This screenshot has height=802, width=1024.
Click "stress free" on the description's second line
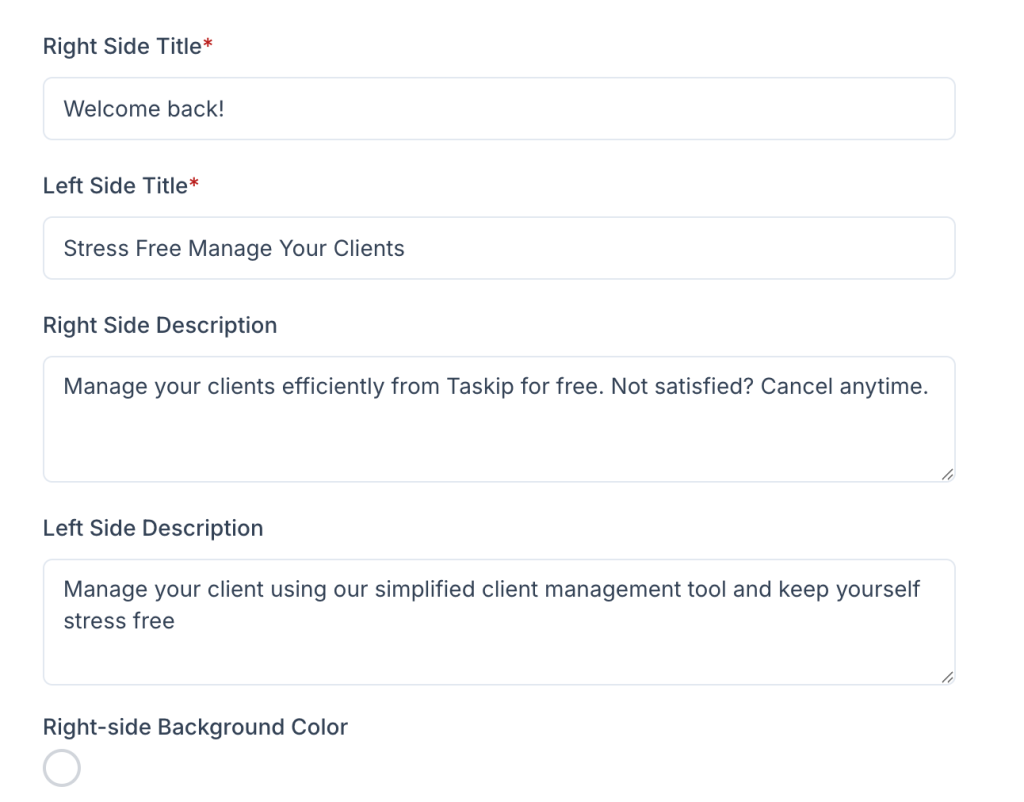pyautogui.click(x=118, y=621)
